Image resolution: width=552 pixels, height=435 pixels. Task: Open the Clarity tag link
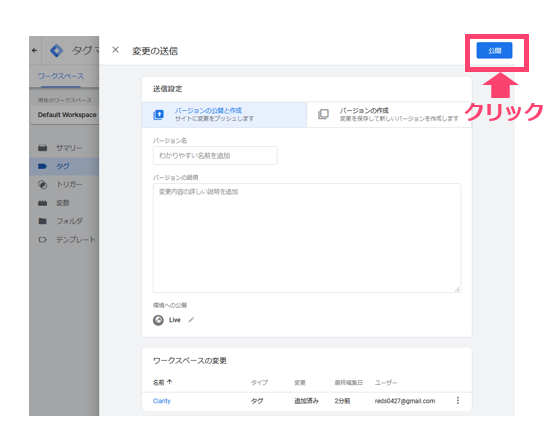tap(162, 401)
